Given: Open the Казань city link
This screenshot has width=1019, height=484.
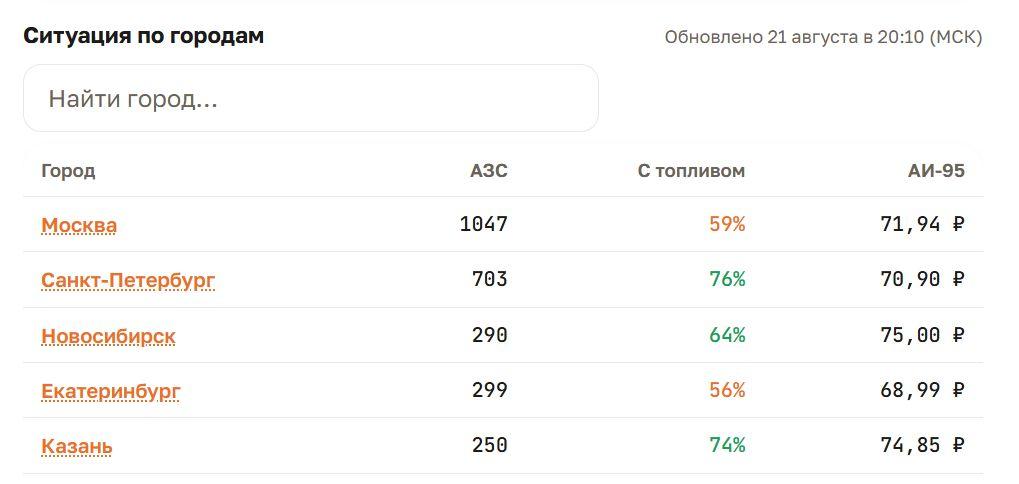Looking at the screenshot, I should pos(77,446).
